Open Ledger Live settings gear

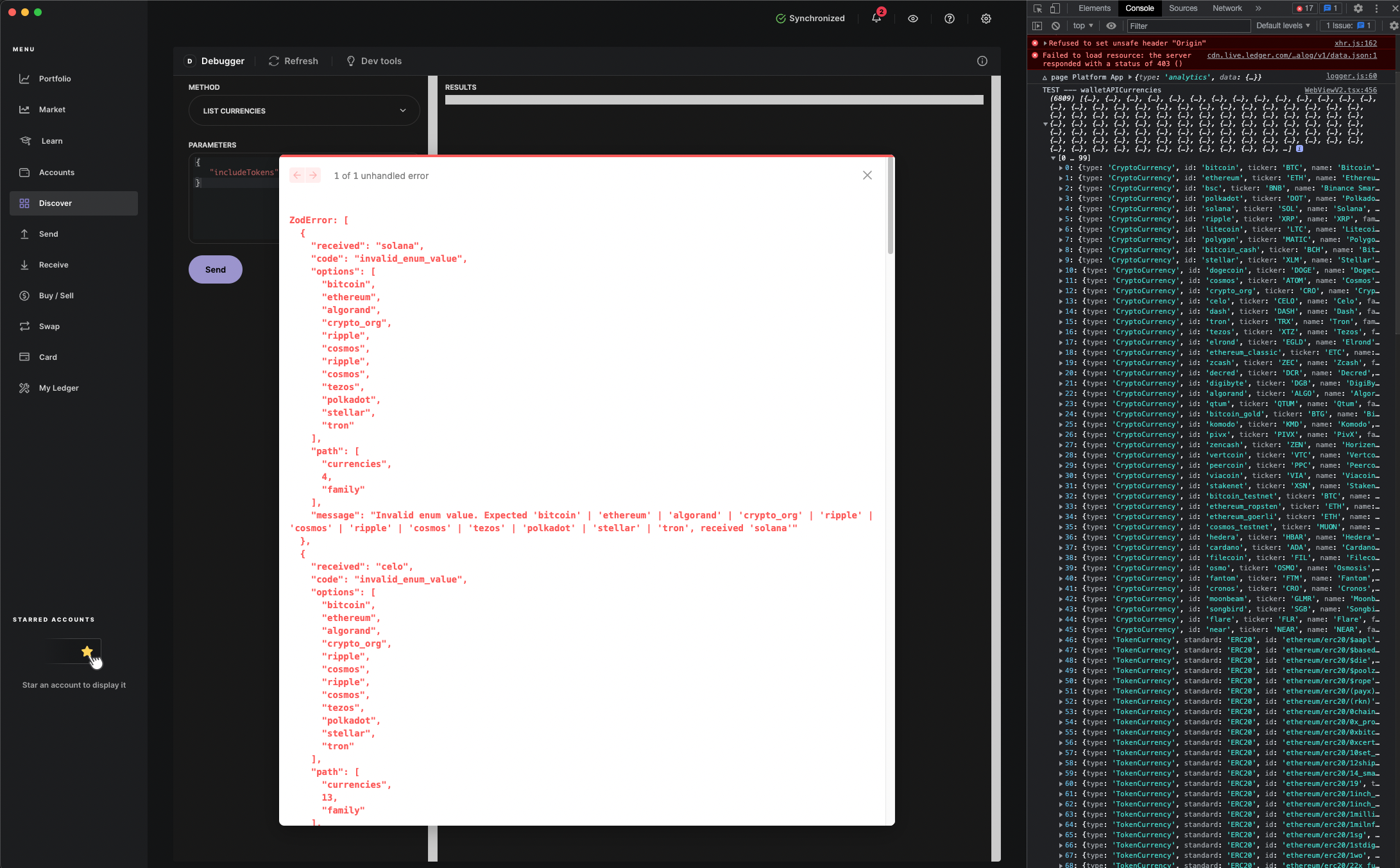pos(986,19)
